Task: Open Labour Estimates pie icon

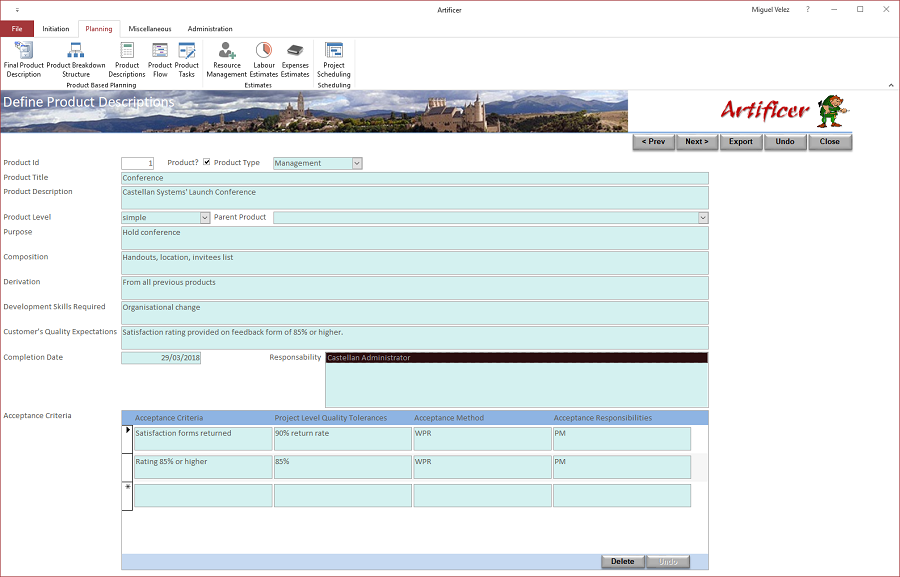Action: [264, 60]
